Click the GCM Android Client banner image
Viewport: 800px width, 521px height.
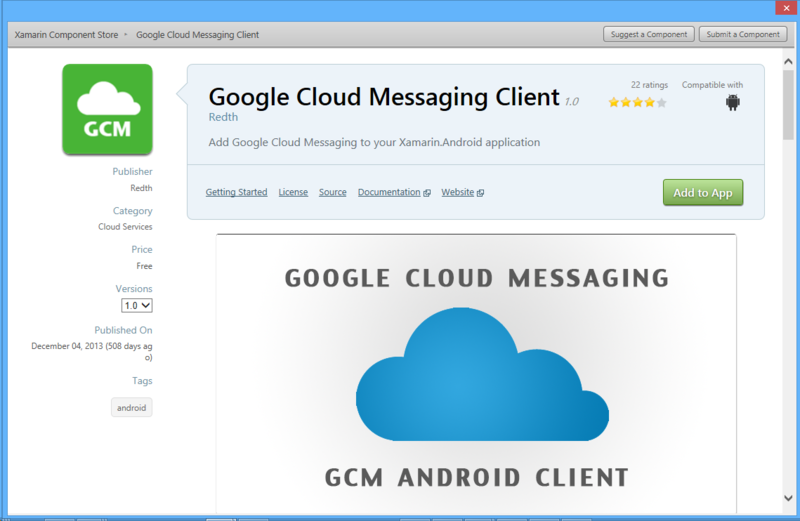pos(476,374)
